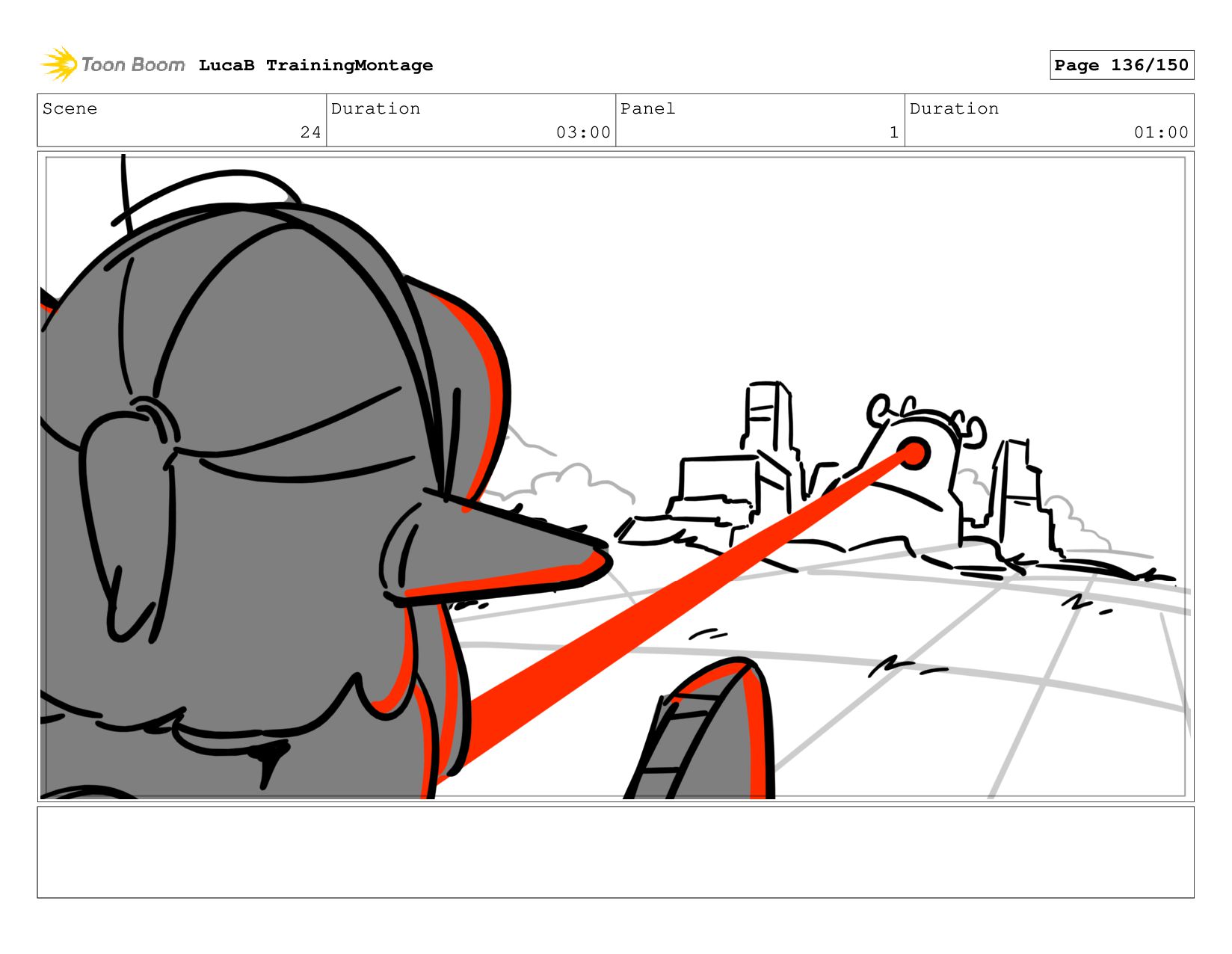Select the LucaB TrainingMontage project title
The height and width of the screenshot is (954, 1232).
point(315,65)
